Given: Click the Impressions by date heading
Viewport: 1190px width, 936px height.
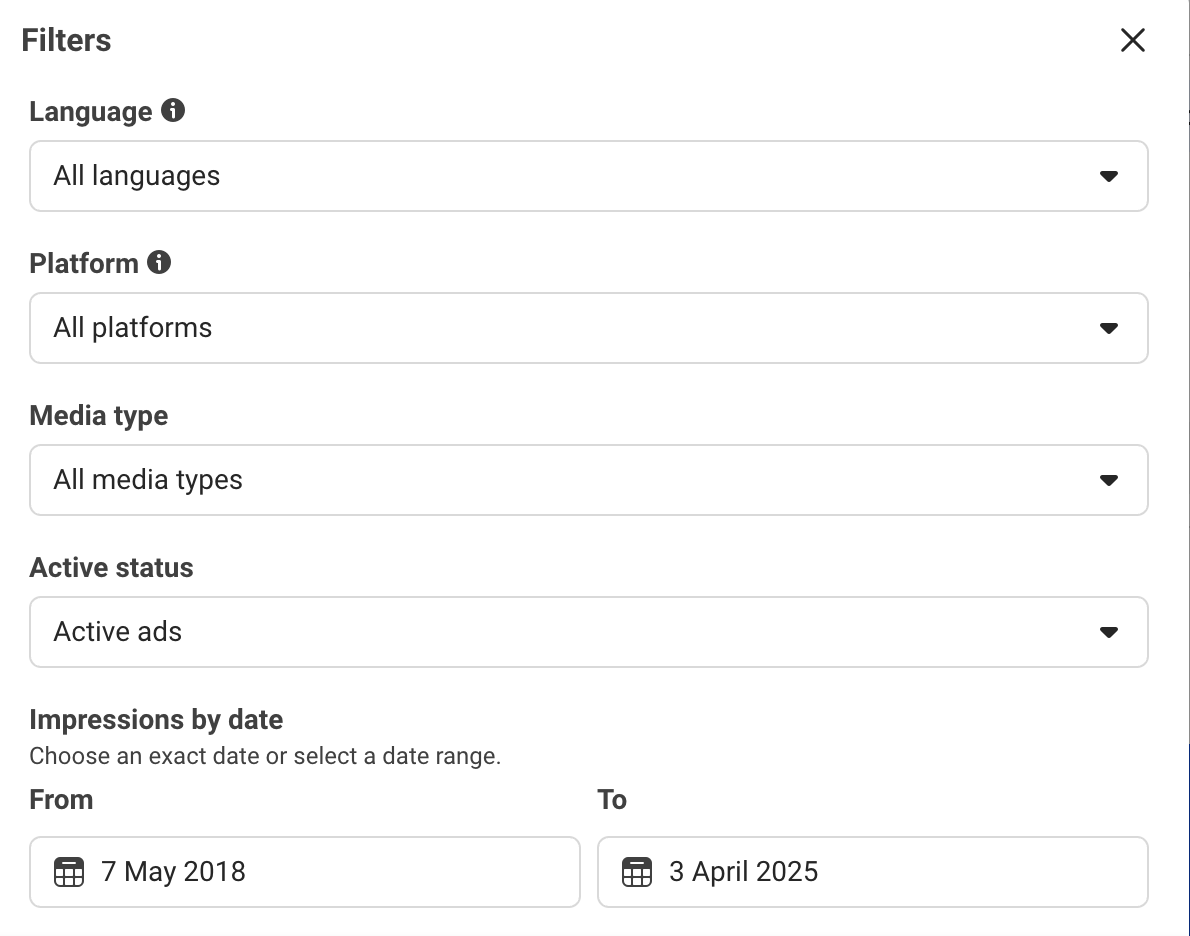Looking at the screenshot, I should [156, 720].
